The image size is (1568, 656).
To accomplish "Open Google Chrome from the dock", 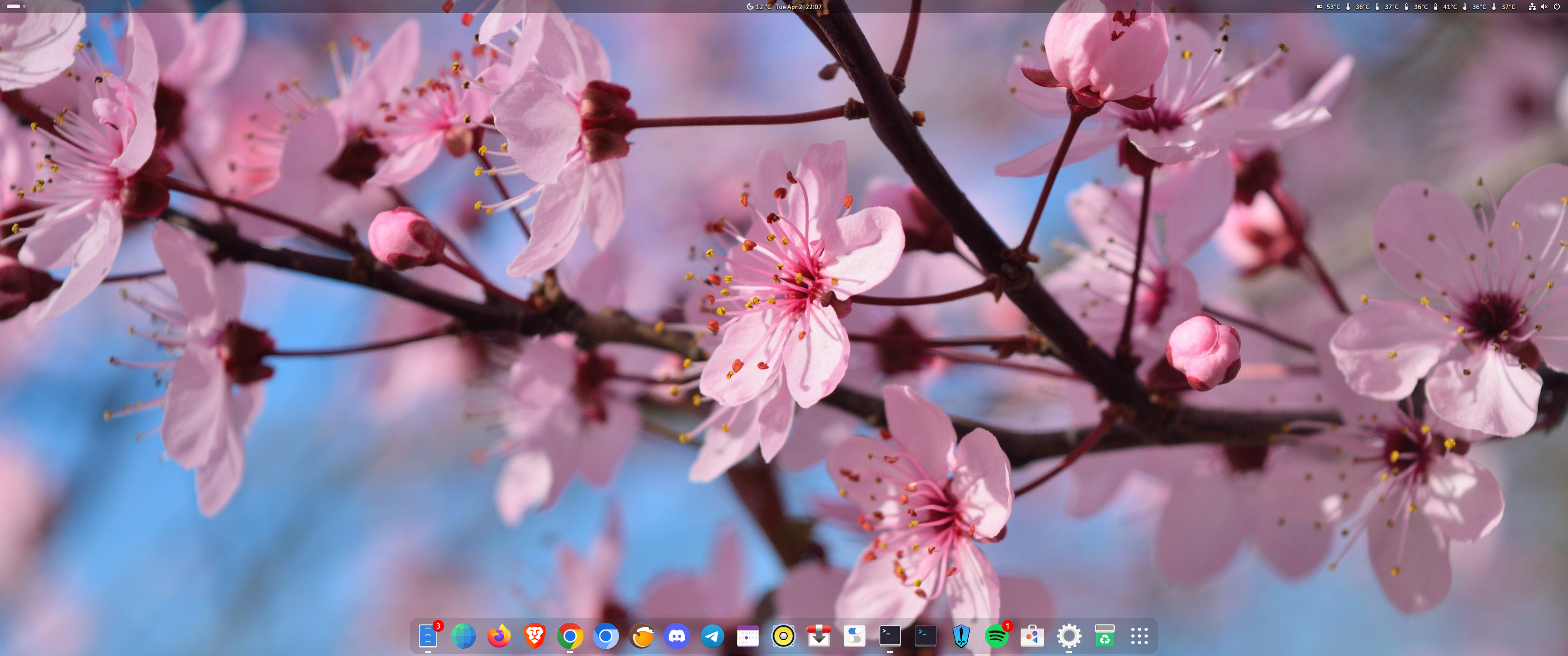I will click(570, 636).
